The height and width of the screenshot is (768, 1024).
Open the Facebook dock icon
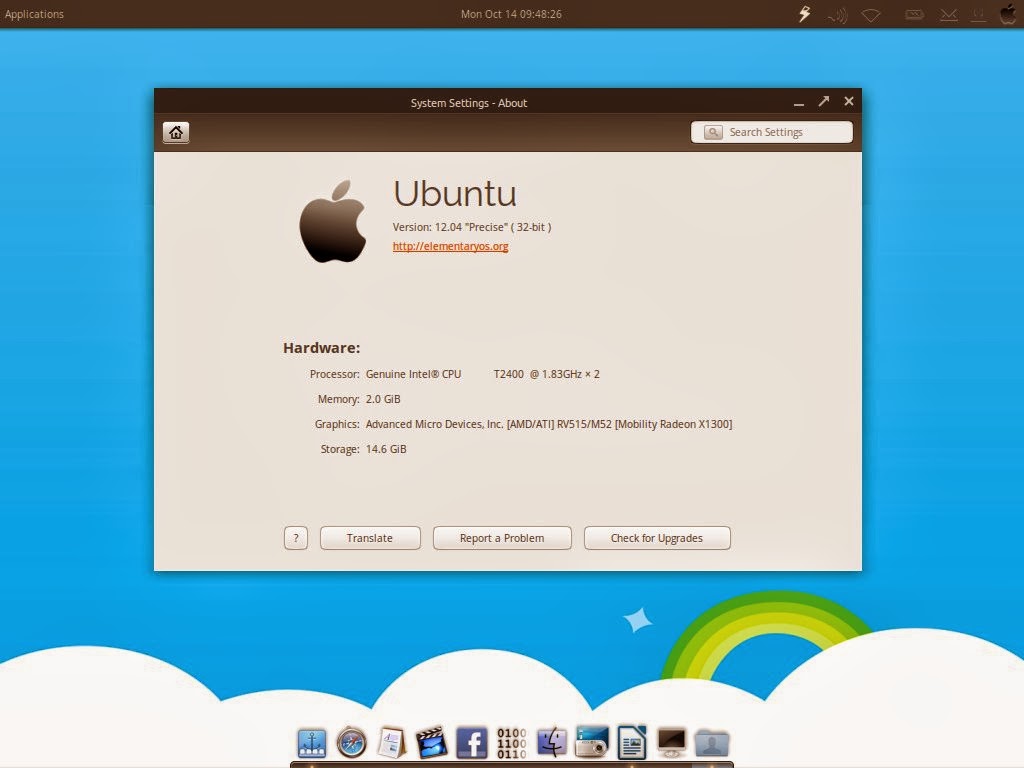(x=472, y=743)
